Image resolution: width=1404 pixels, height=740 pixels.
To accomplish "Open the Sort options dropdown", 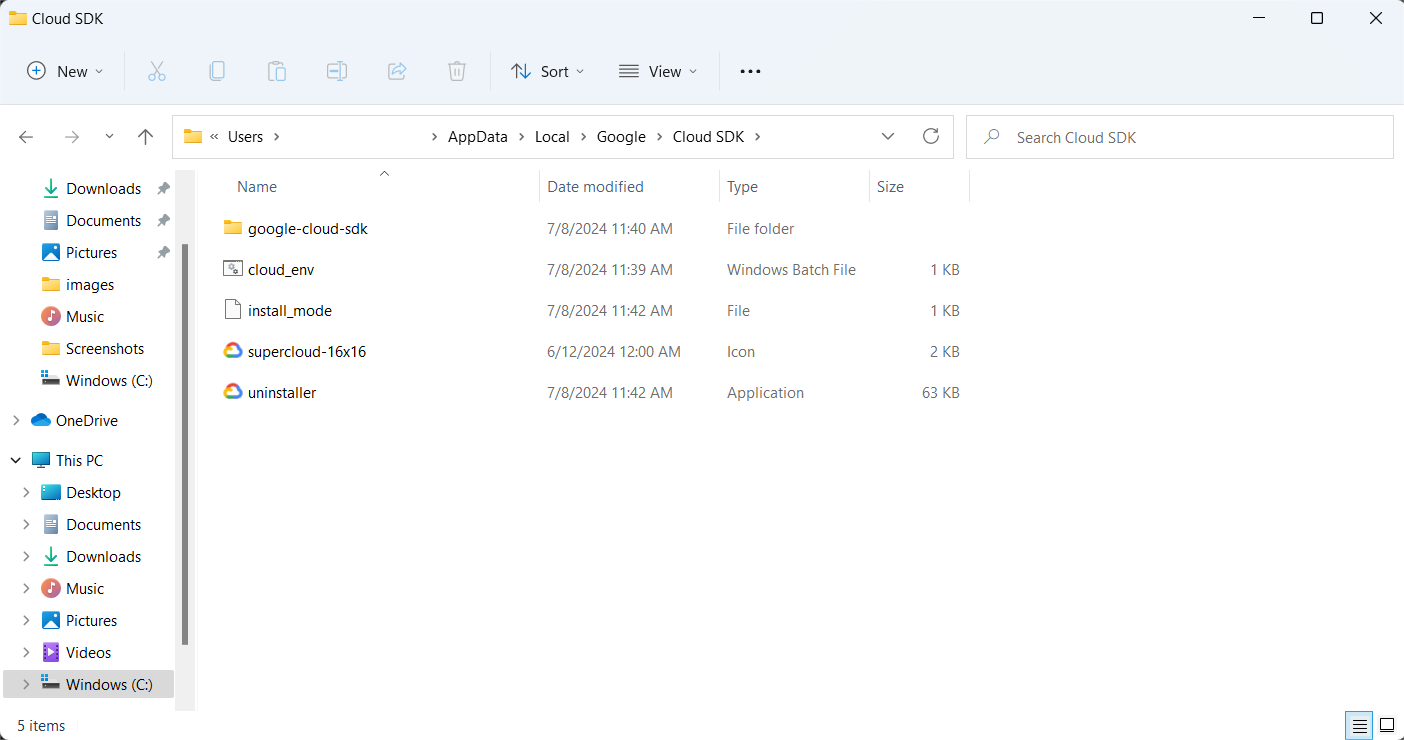I will click(x=548, y=71).
